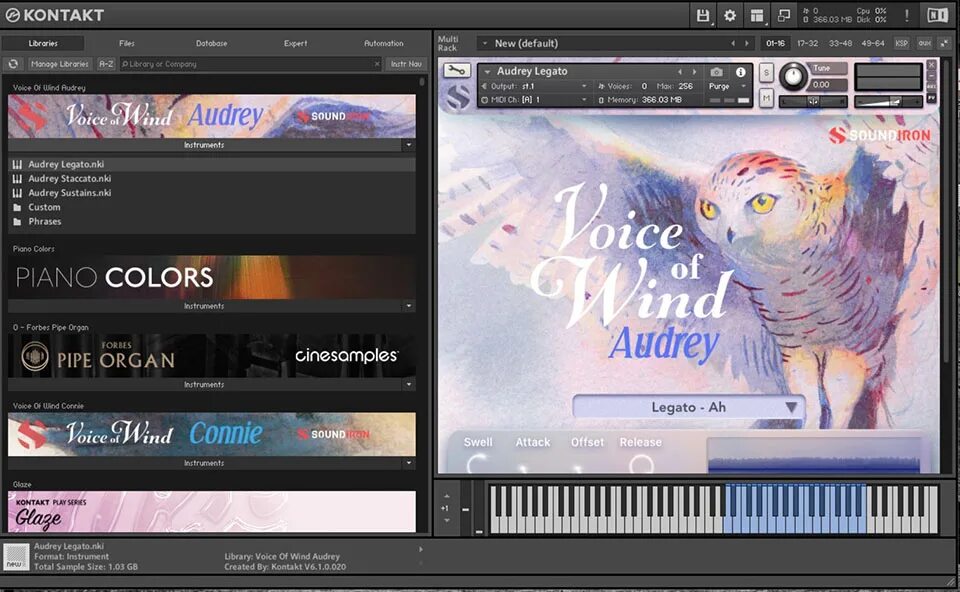Switch to the Expert tab
The image size is (960, 592).
(296, 43)
